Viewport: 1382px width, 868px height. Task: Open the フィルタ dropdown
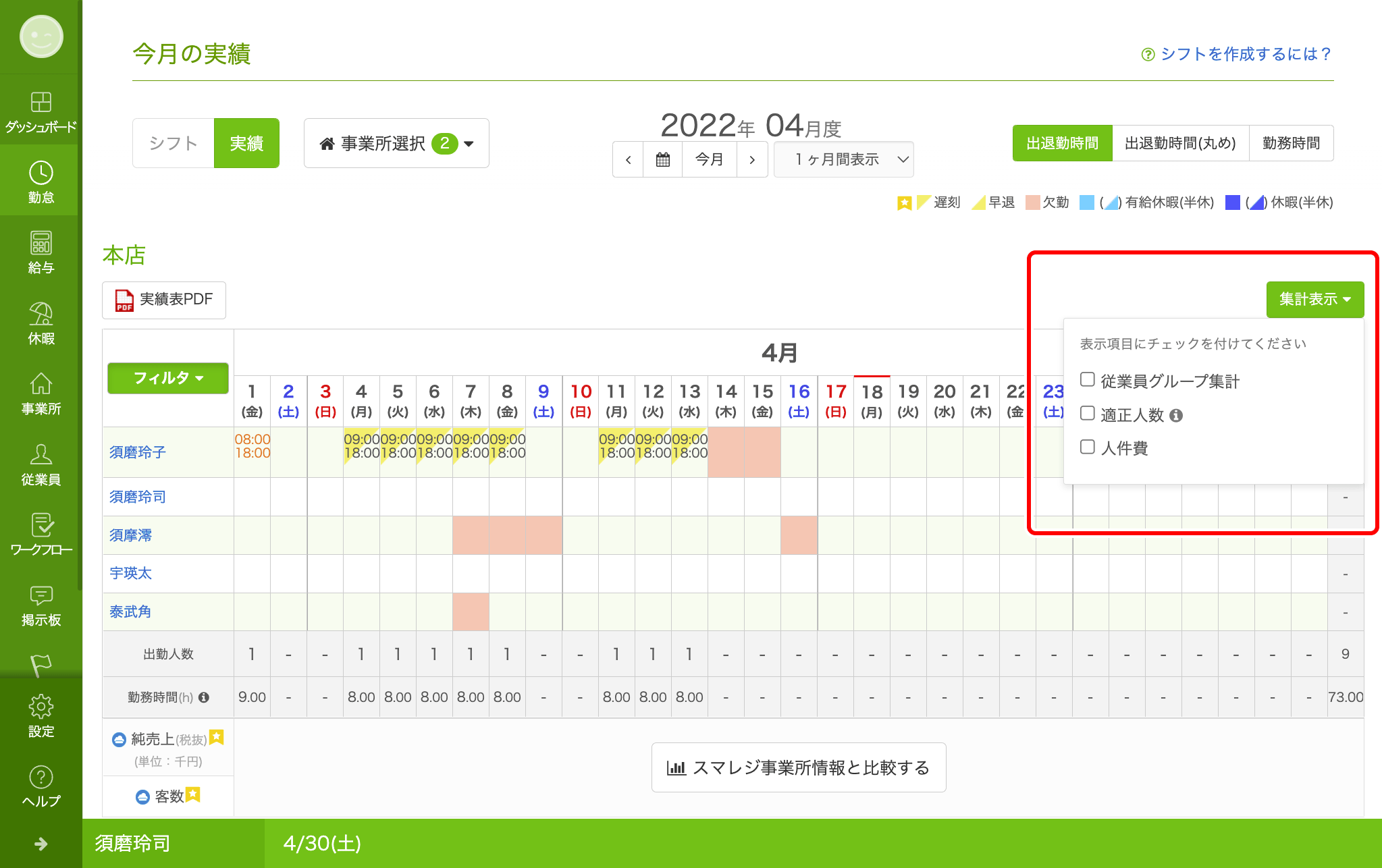pos(168,378)
